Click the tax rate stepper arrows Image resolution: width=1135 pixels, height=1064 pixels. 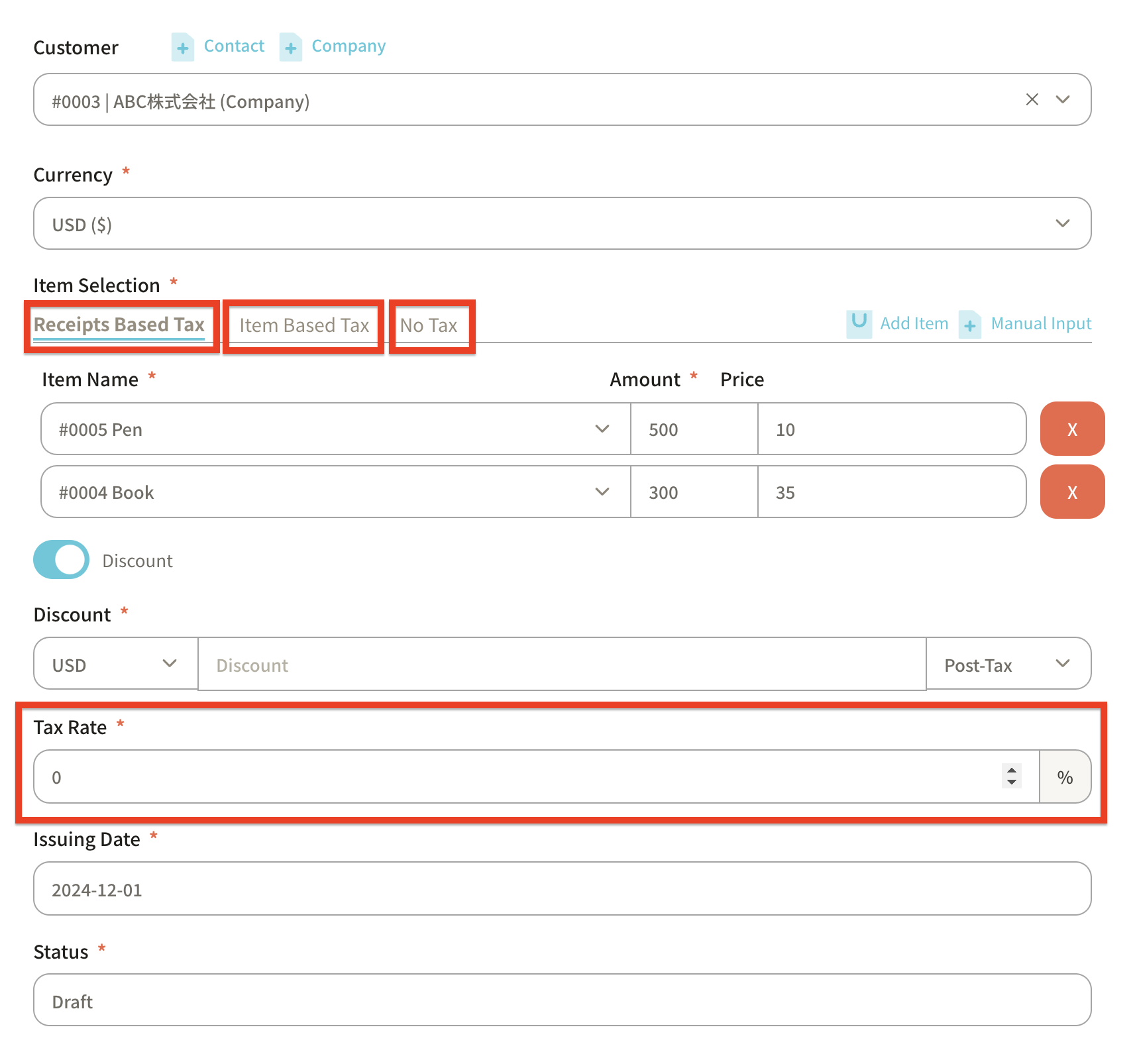(x=1011, y=776)
